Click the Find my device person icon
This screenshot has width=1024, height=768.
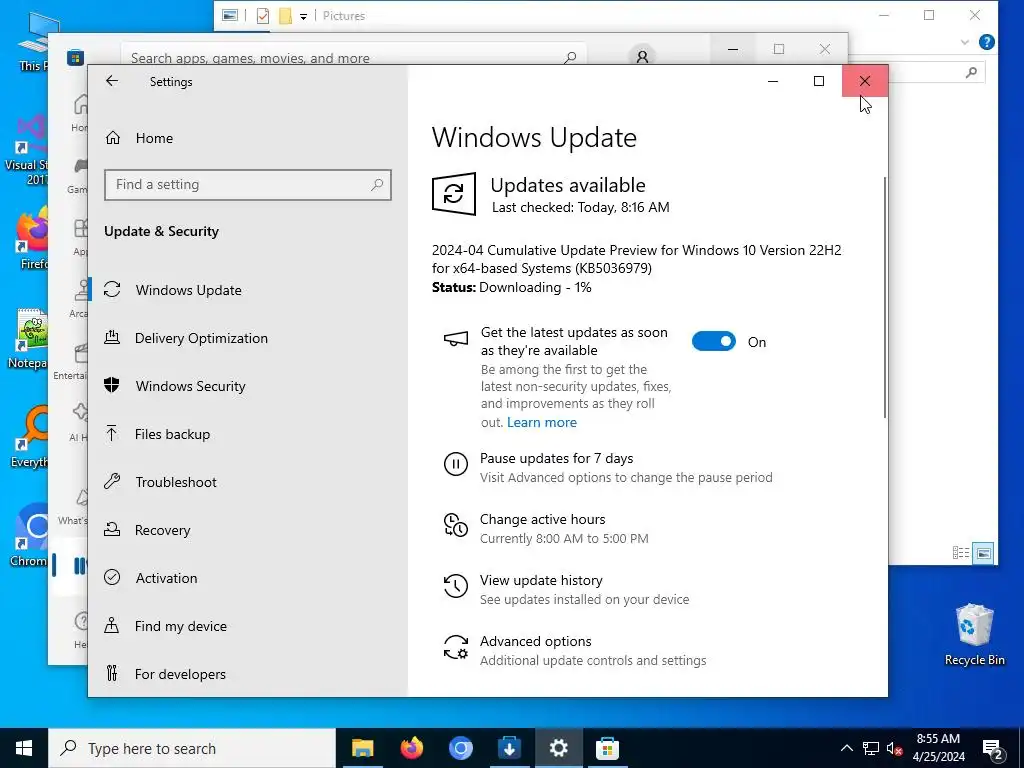(x=112, y=625)
